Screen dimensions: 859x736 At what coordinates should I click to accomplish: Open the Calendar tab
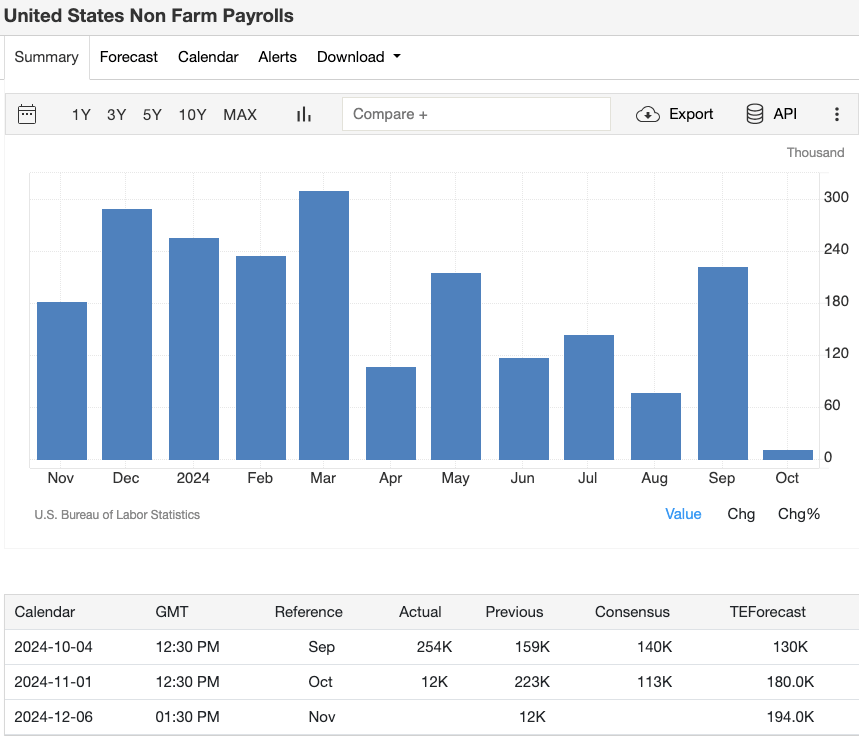click(208, 57)
